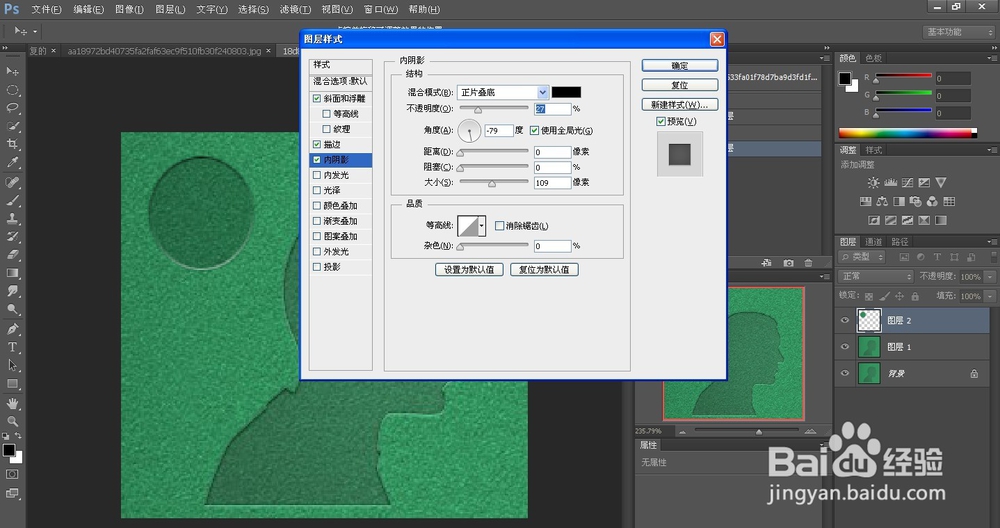Screen dimensions: 1000x528
Task: Switch to the 路径 tab
Action: [900, 242]
